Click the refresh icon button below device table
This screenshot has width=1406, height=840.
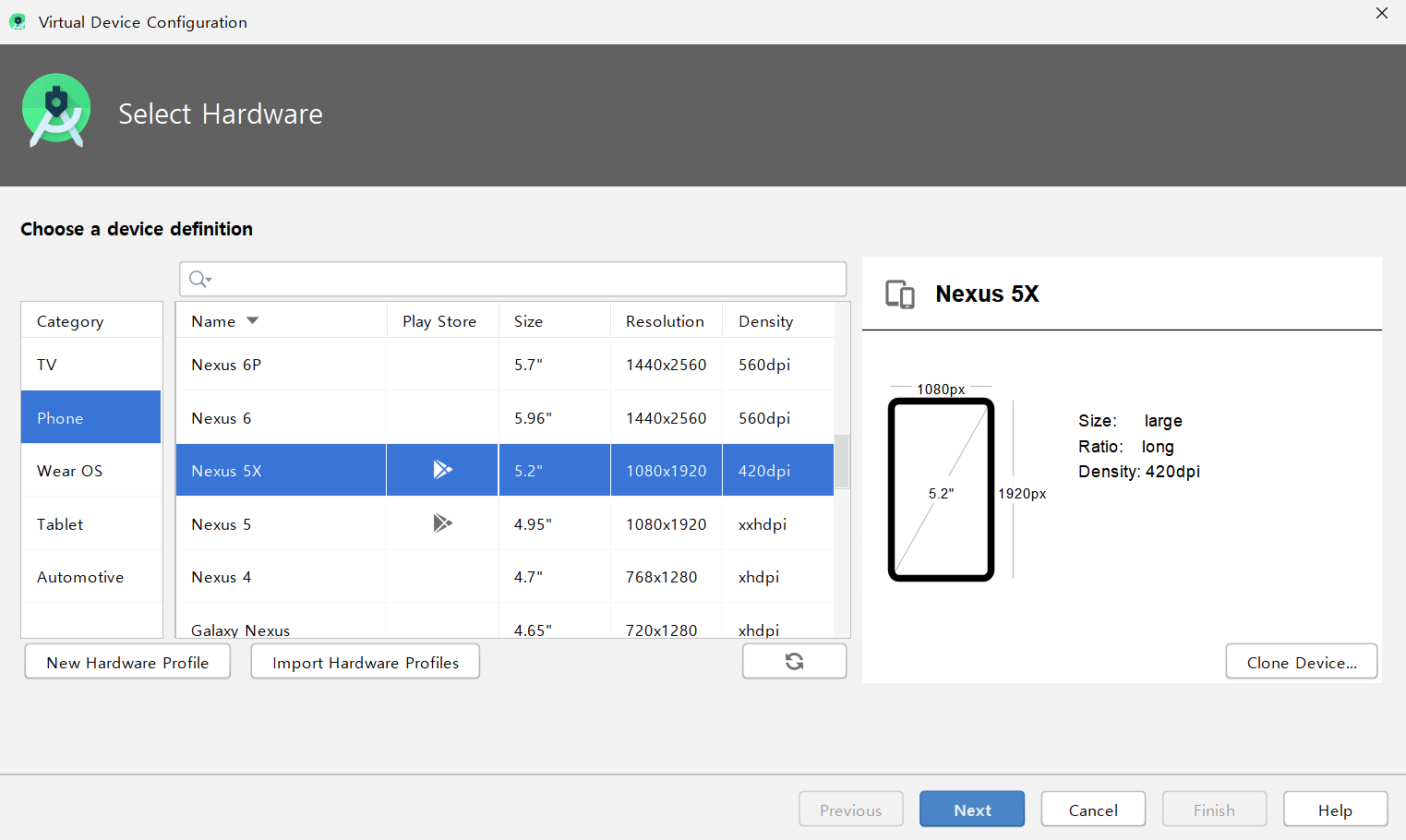tap(794, 661)
